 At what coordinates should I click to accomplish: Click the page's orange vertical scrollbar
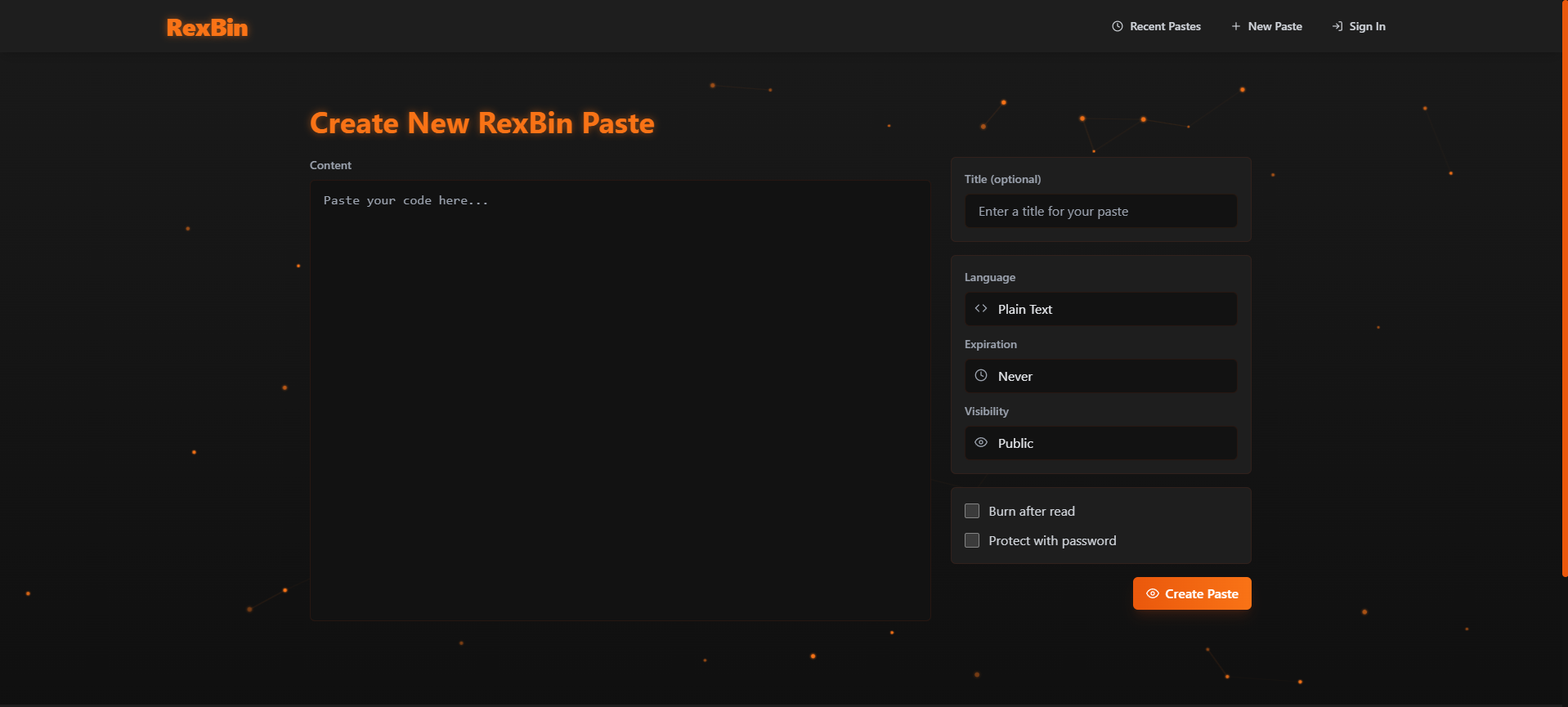coord(1565,288)
